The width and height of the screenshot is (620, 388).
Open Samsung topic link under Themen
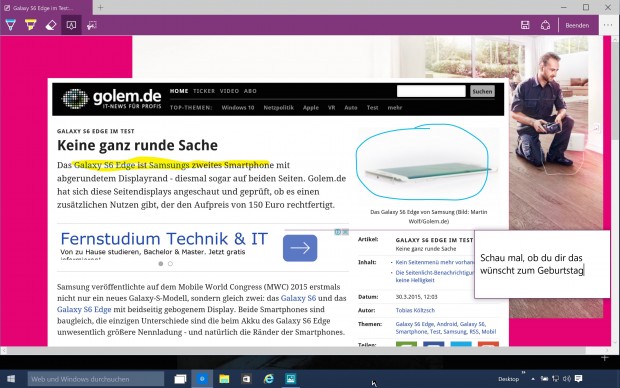point(455,332)
